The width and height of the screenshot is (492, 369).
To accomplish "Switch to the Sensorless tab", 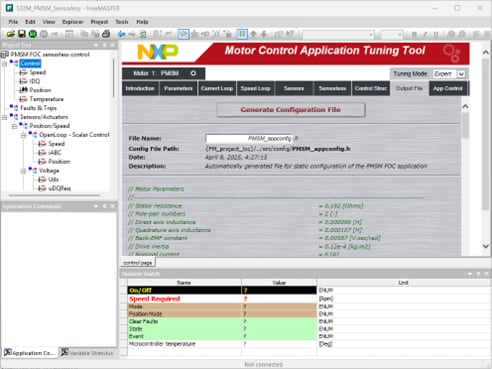I will (332, 88).
